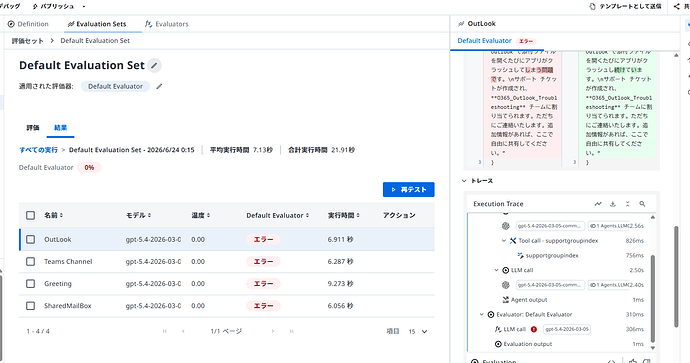Click the エラー status on Greeting row
The height and width of the screenshot is (363, 690).
[x=263, y=284]
